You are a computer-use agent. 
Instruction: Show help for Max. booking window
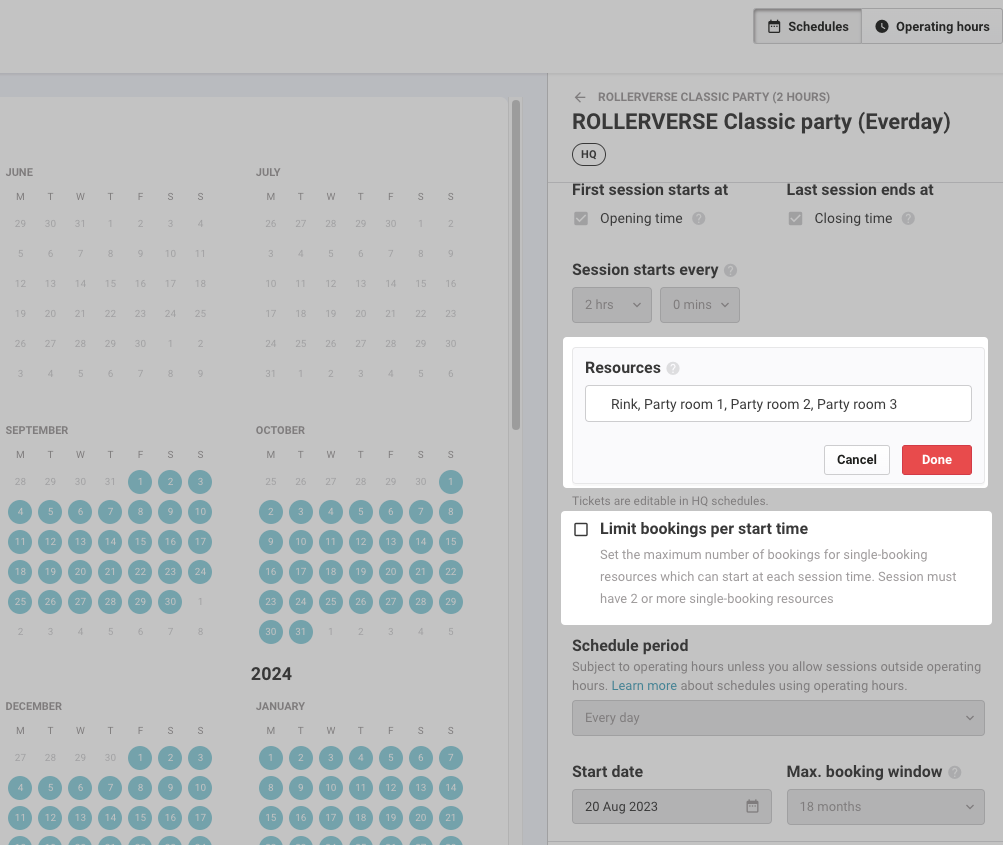click(x=954, y=772)
